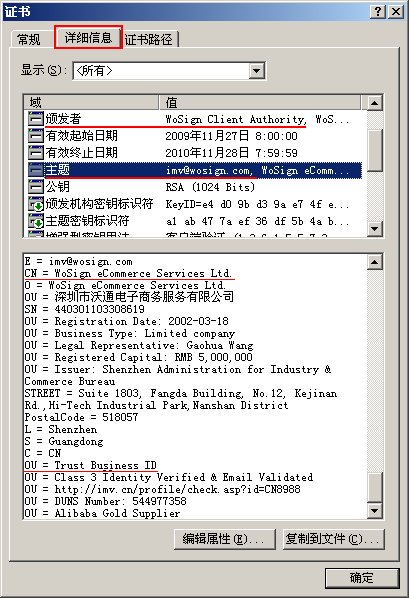Click the field list scrollbar thumb
Screen dimensions: 409x598
pos(375,150)
